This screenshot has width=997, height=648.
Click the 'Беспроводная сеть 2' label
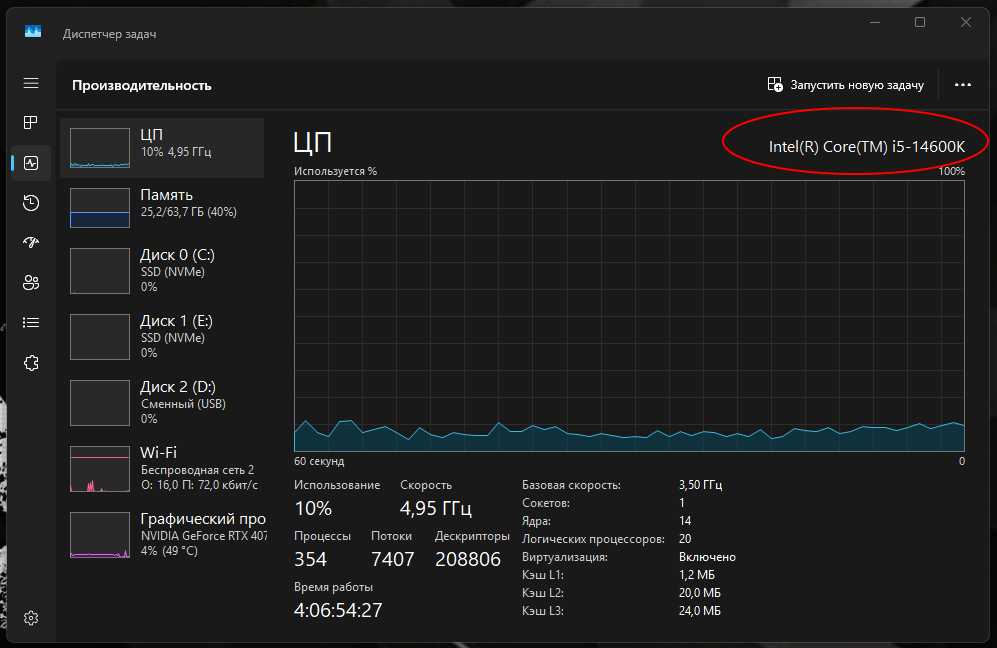197,470
